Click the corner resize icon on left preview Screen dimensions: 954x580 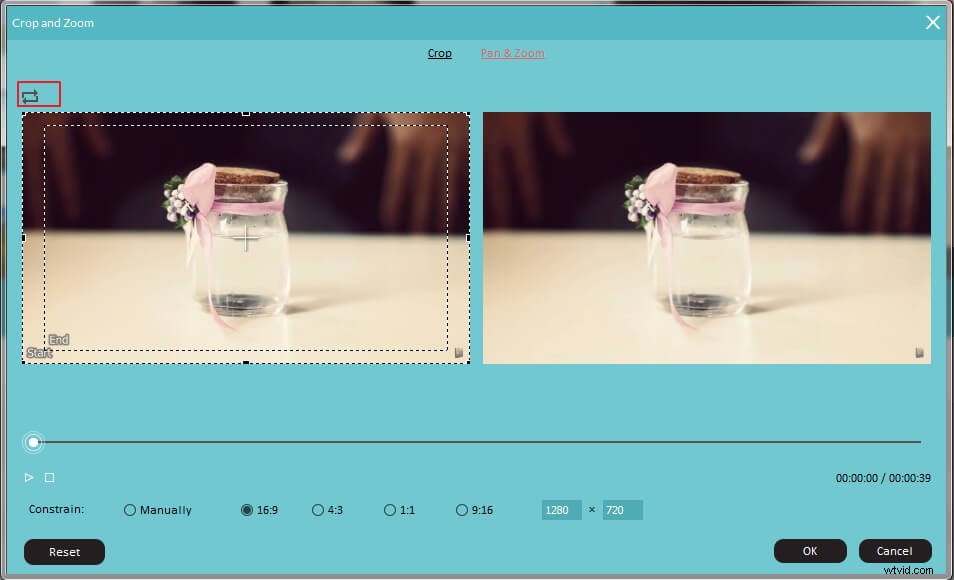pos(459,353)
